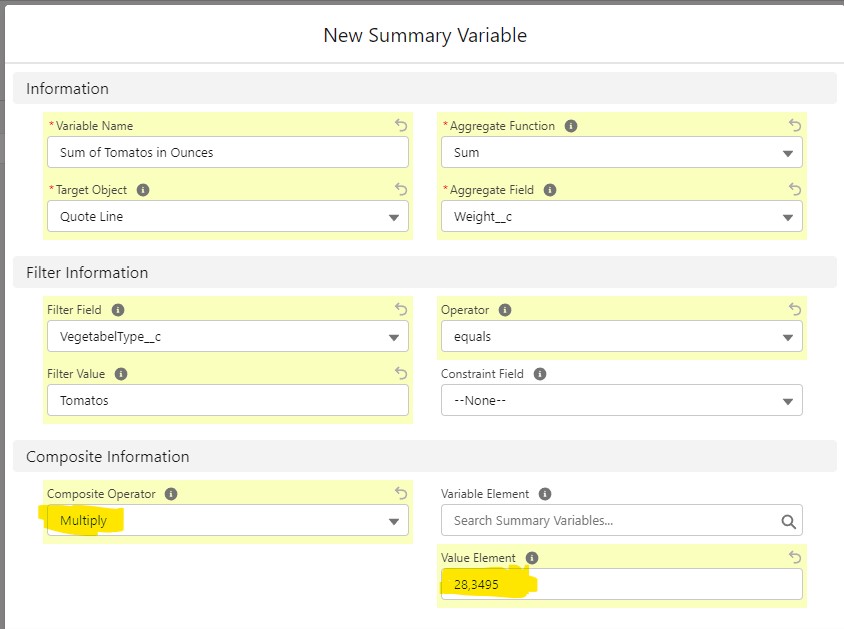Open the Target Object dropdown showing Quote Line

click(x=227, y=217)
